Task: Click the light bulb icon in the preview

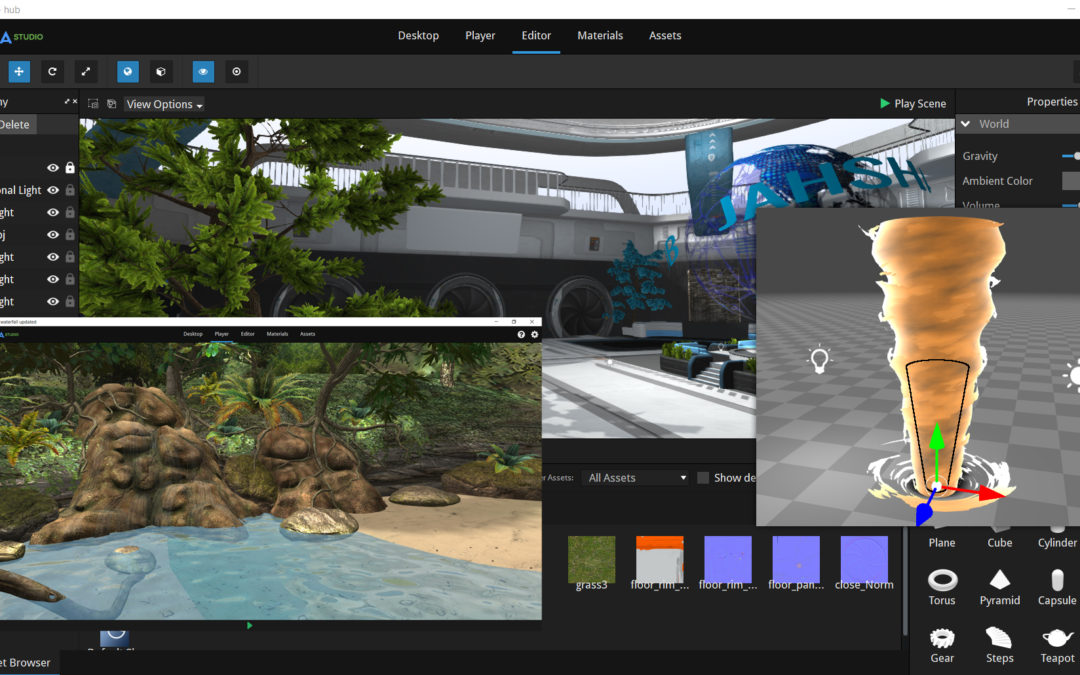Action: (x=819, y=360)
